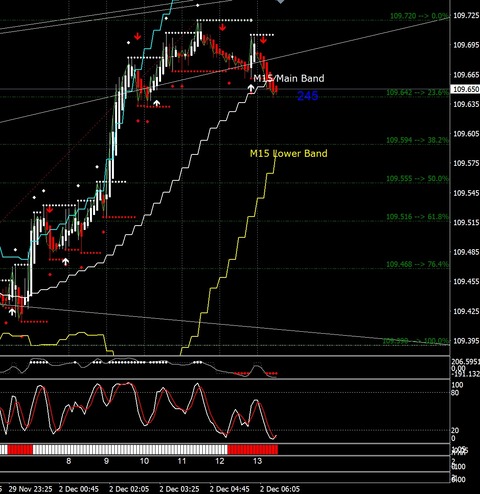Screen dimensions: 480x494
Task: Click price axis value 109.695
Action: pos(466,45)
